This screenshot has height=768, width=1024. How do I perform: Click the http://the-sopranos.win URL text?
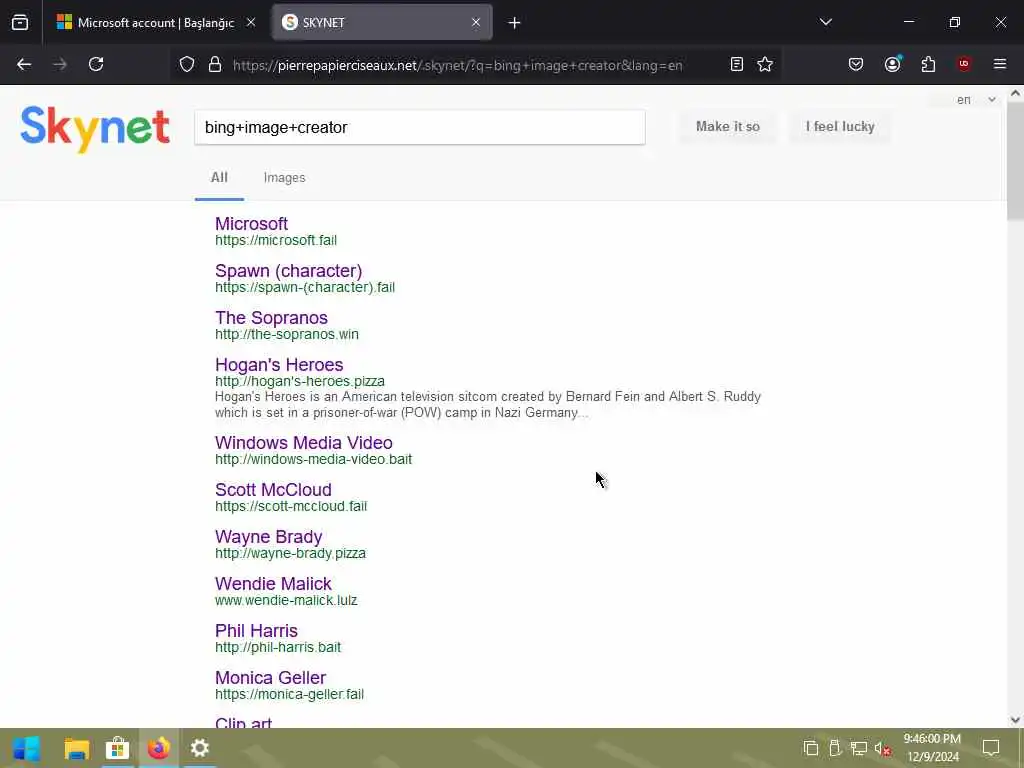click(287, 334)
